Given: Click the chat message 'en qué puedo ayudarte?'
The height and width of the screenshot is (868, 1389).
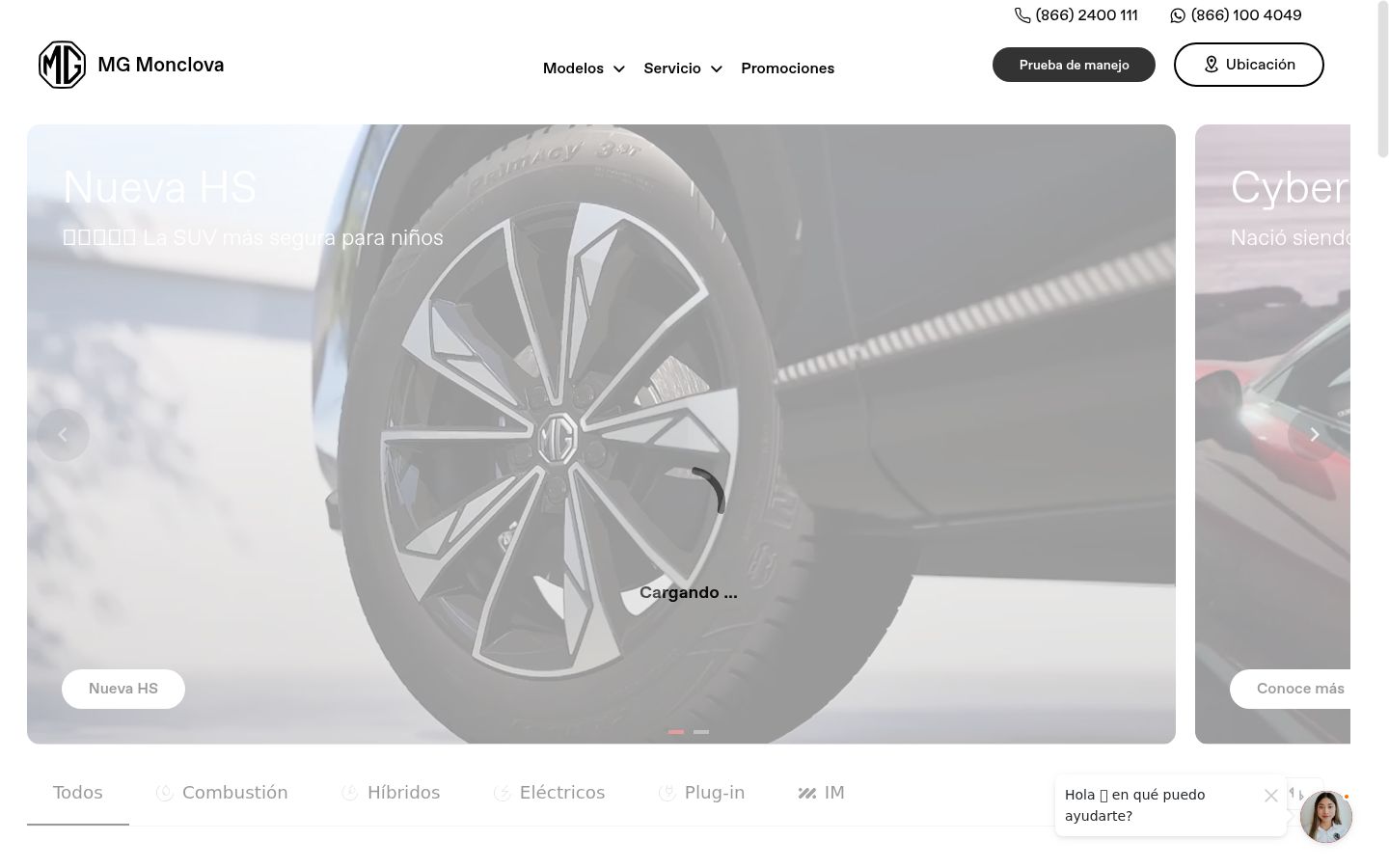Looking at the screenshot, I should pos(1135,805).
